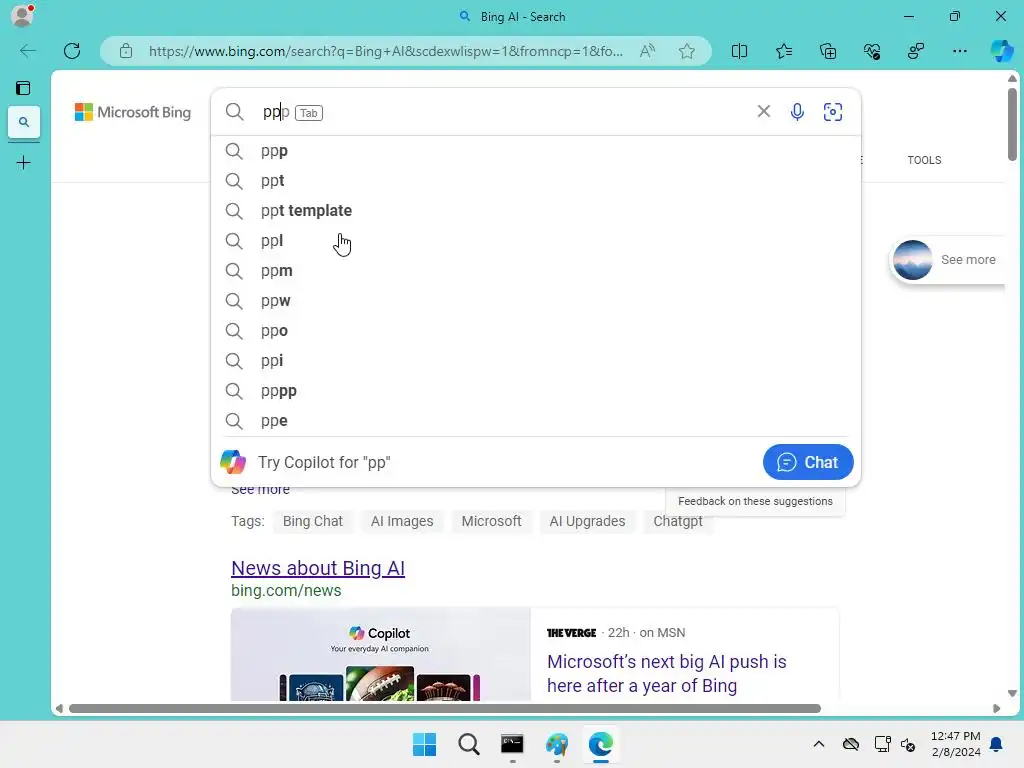The image size is (1024, 768).
Task: Open Copilot sidebar icon
Action: [1002, 51]
